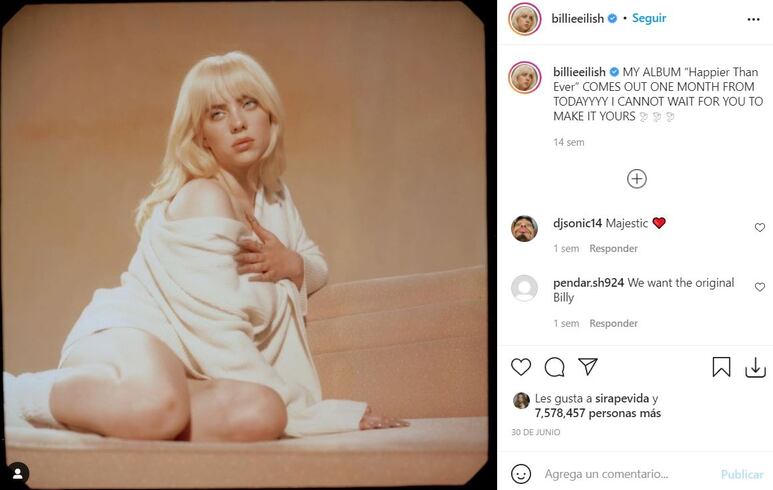The height and width of the screenshot is (490, 773).
Task: Show tagged people icon on photo
Action: [x=18, y=474]
